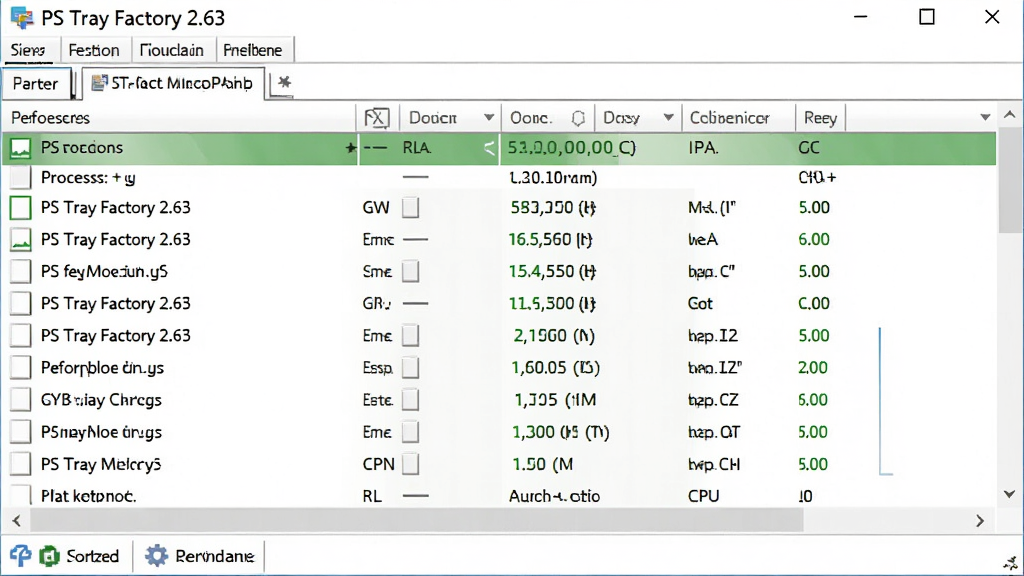Maximize the PS Tray Factory window

(x=927, y=17)
